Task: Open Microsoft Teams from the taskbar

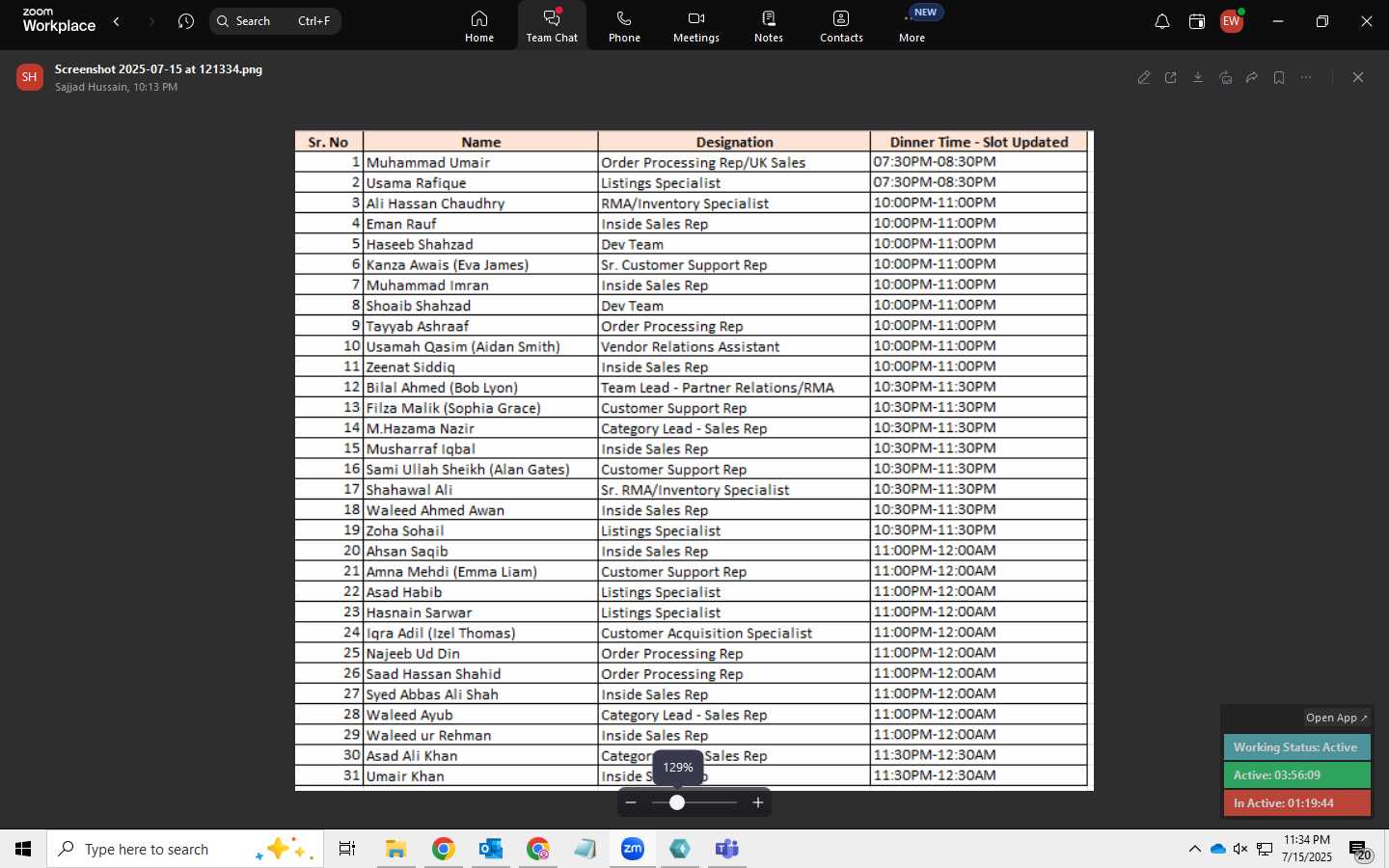Action: (727, 849)
